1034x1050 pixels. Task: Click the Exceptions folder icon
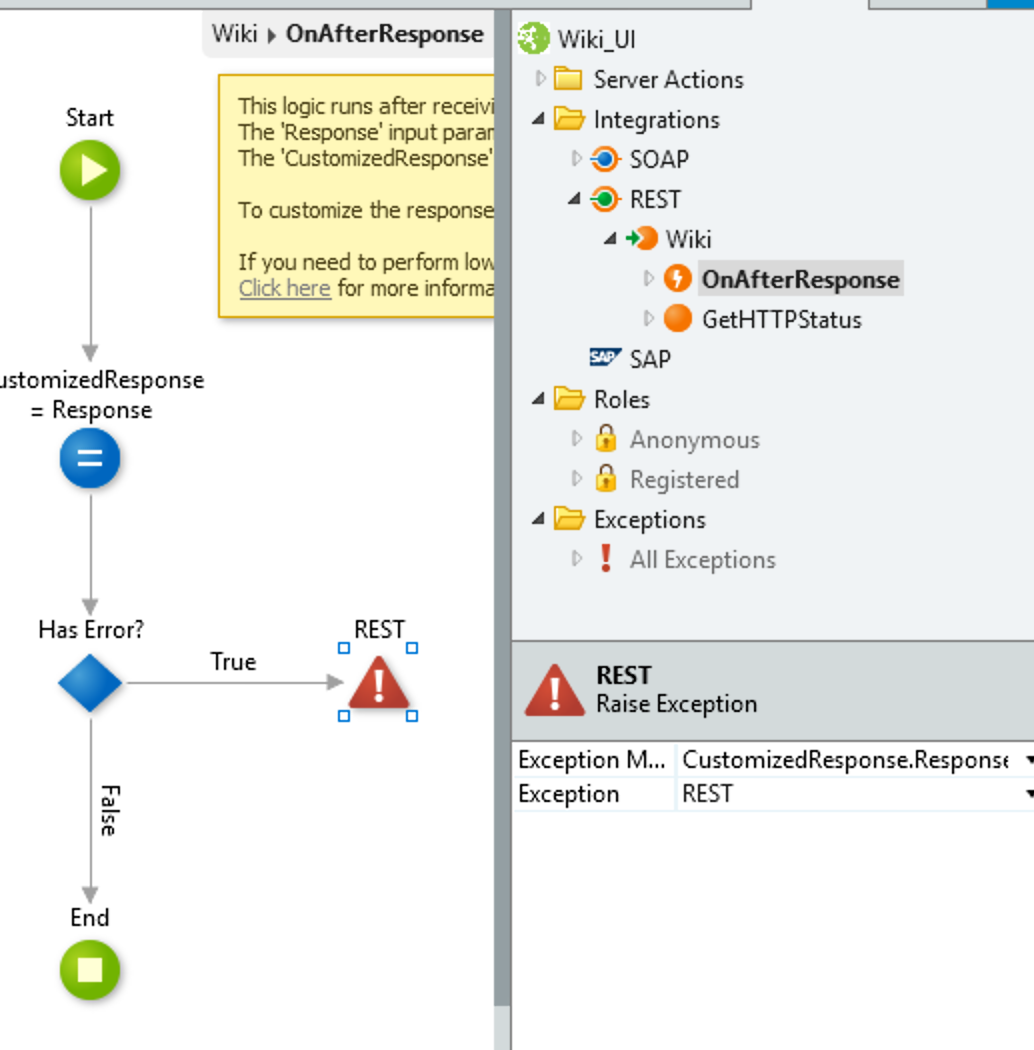tap(569, 518)
